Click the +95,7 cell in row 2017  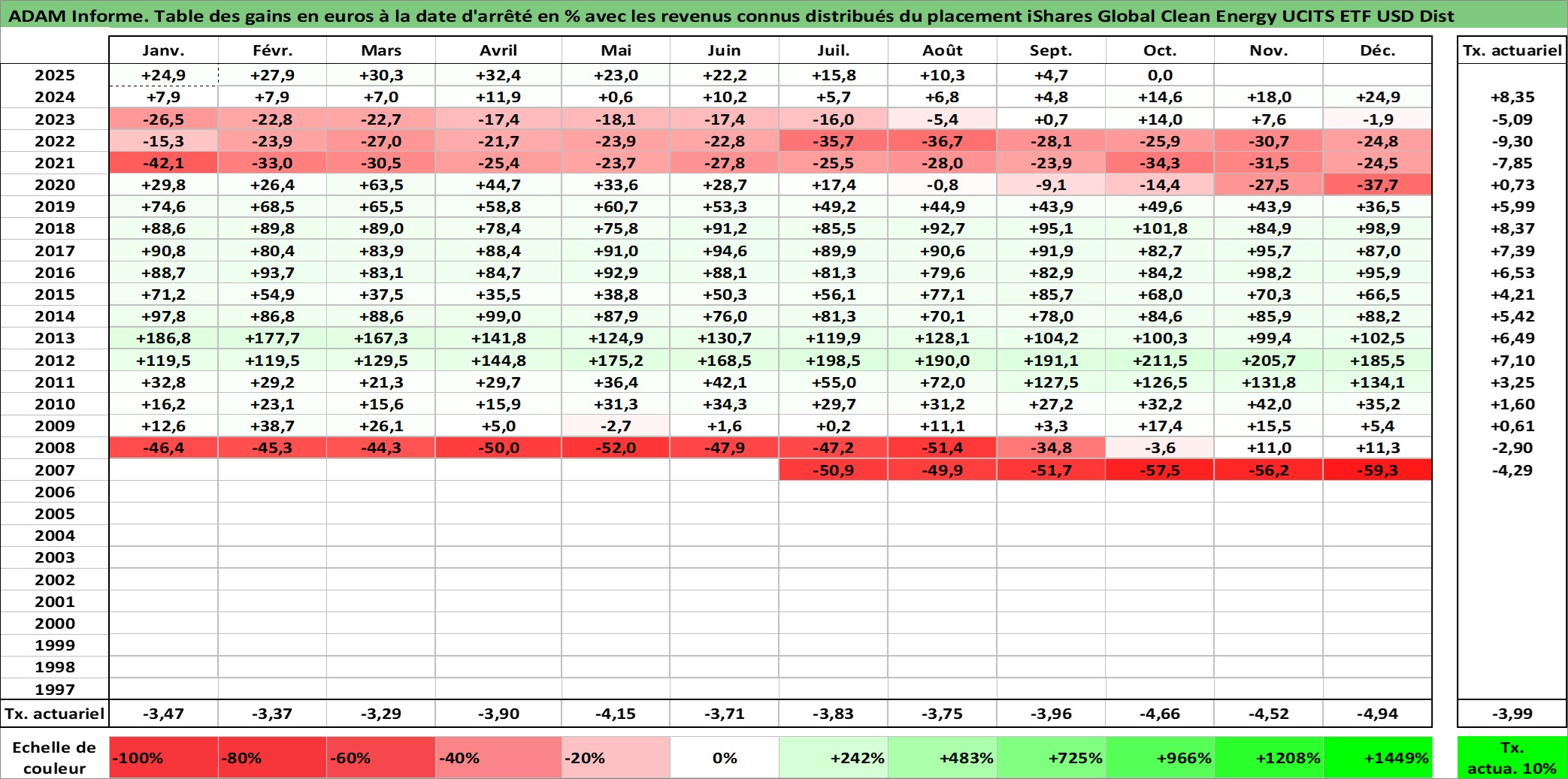click(1269, 251)
